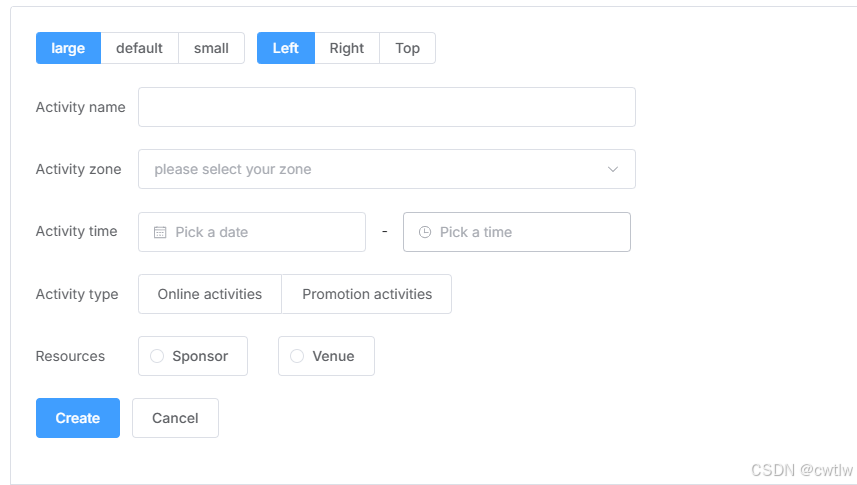This screenshot has height=485, width=857.
Task: Set label position to Top
Action: pos(408,48)
